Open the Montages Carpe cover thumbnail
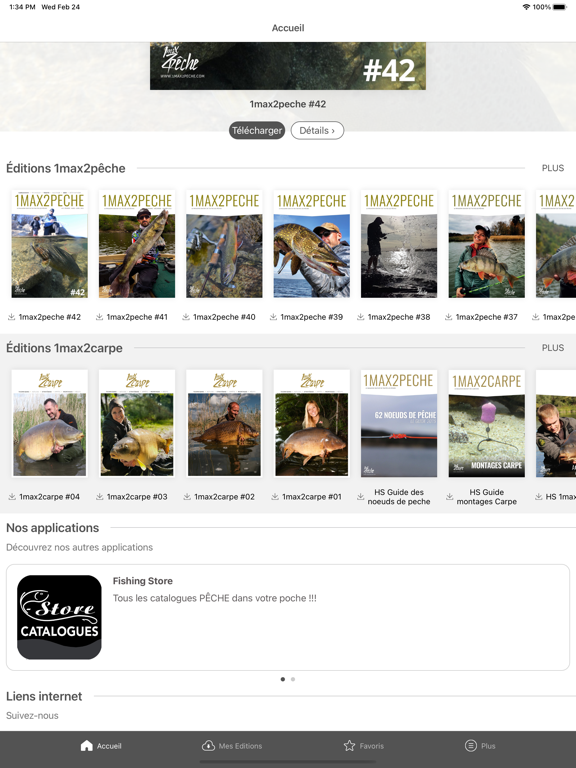This screenshot has height=768, width=576. click(x=486, y=424)
